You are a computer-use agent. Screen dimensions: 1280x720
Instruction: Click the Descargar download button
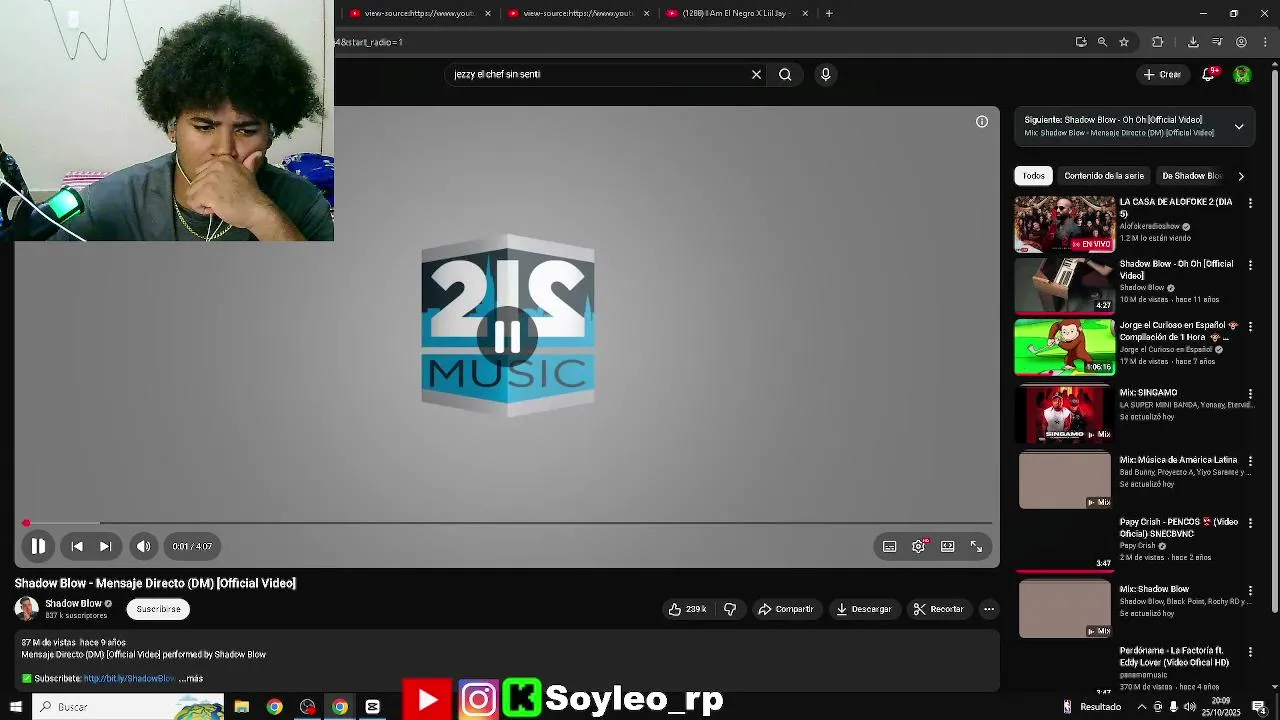tap(865, 609)
